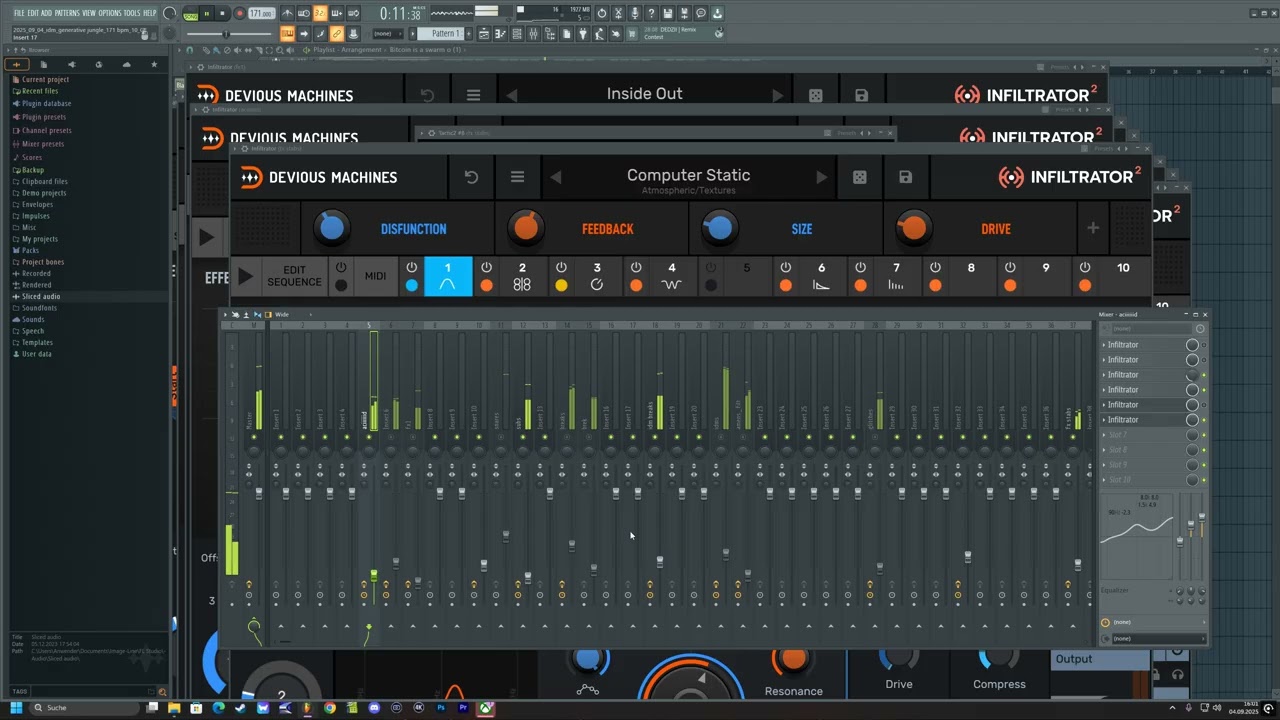This screenshot has height=720, width=1280.
Task: Open the mixer output routing (none) dropdown
Action: click(x=1155, y=638)
